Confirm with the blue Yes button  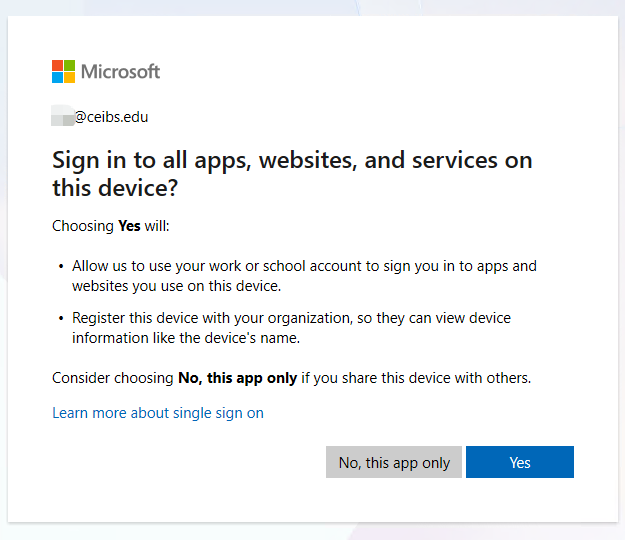point(519,462)
